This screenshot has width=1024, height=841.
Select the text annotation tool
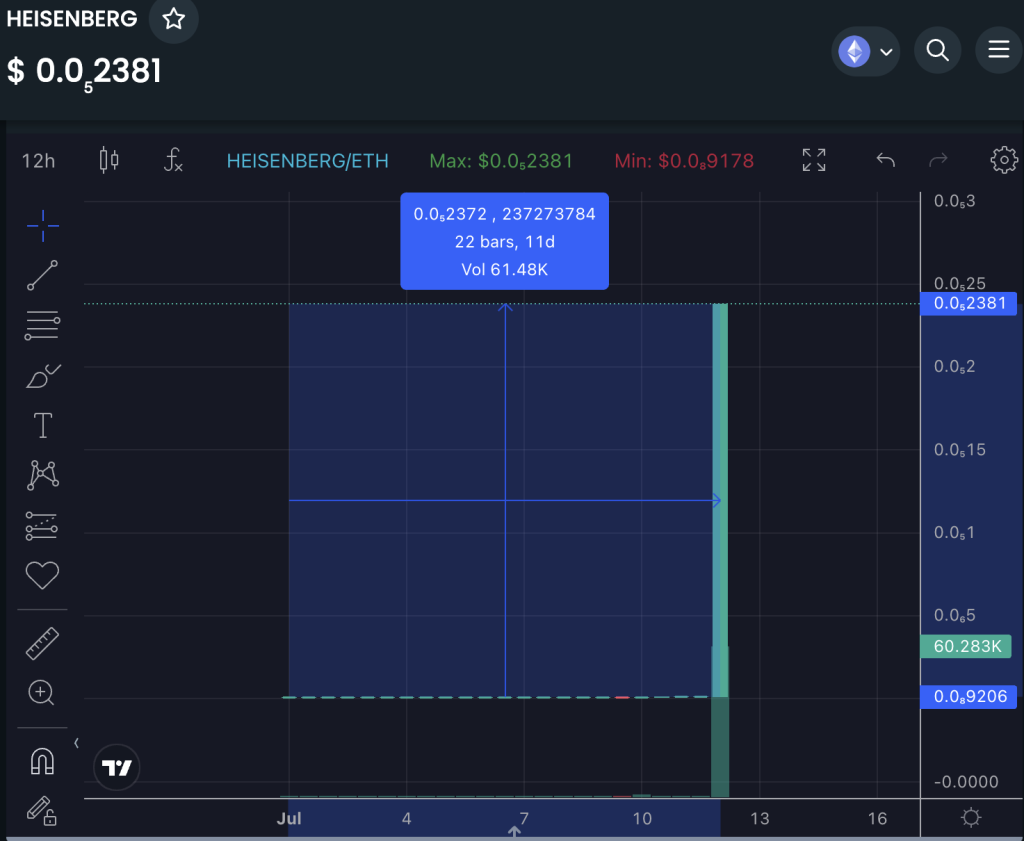click(42, 426)
